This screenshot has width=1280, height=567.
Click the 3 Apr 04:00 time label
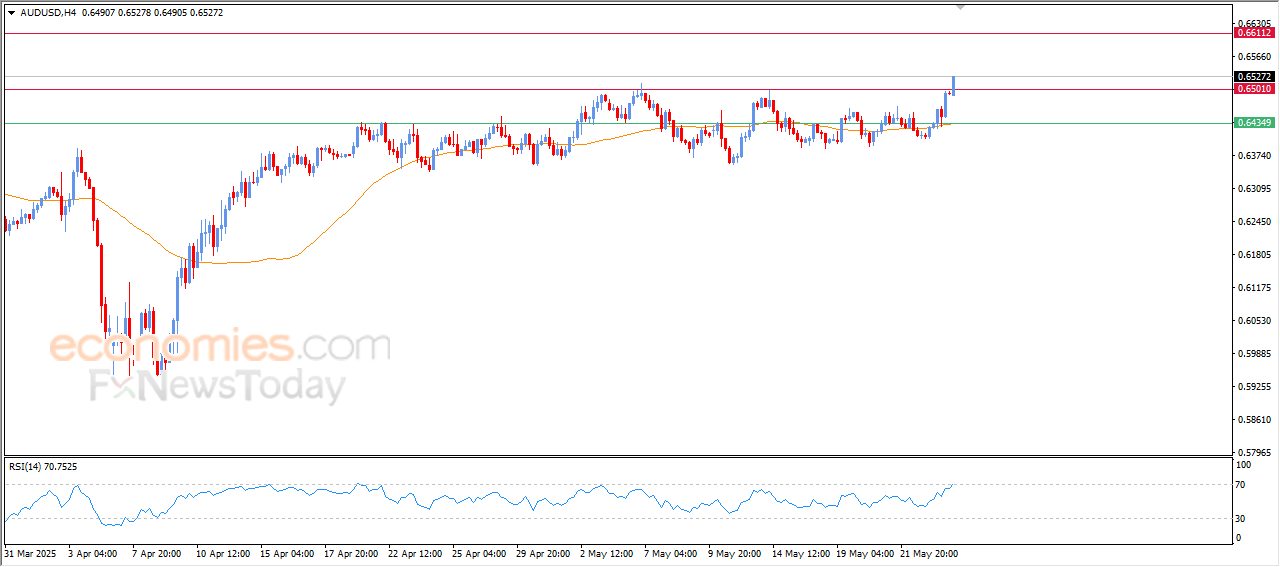pyautogui.click(x=92, y=552)
